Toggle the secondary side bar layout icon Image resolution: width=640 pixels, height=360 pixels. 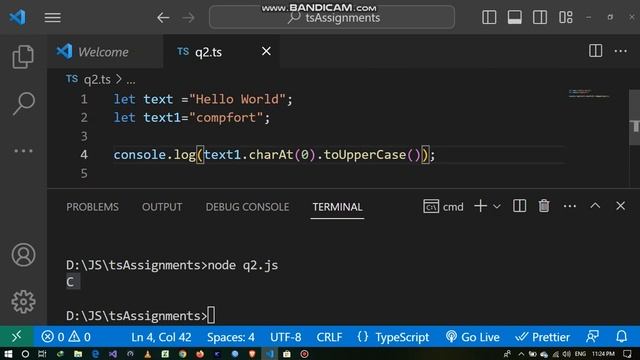[540, 17]
